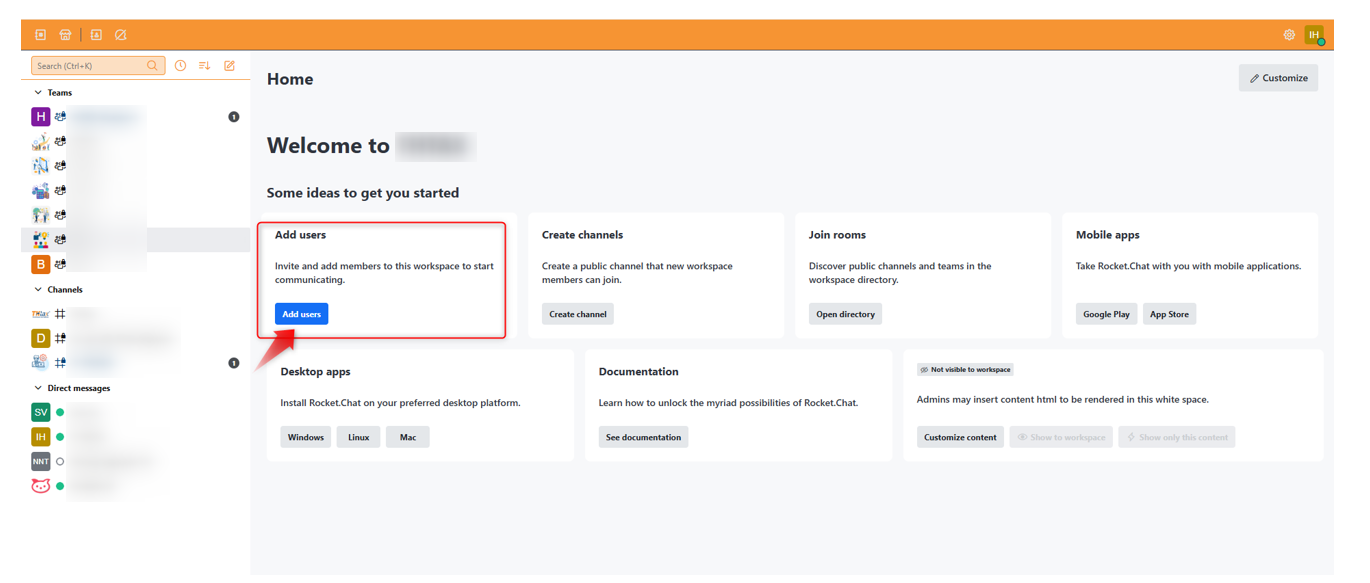
Task: Click the Open directory button
Action: pyautogui.click(x=845, y=314)
